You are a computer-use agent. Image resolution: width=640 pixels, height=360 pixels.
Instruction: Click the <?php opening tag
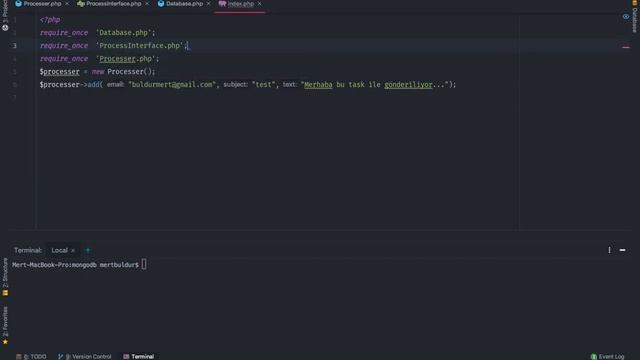50,20
